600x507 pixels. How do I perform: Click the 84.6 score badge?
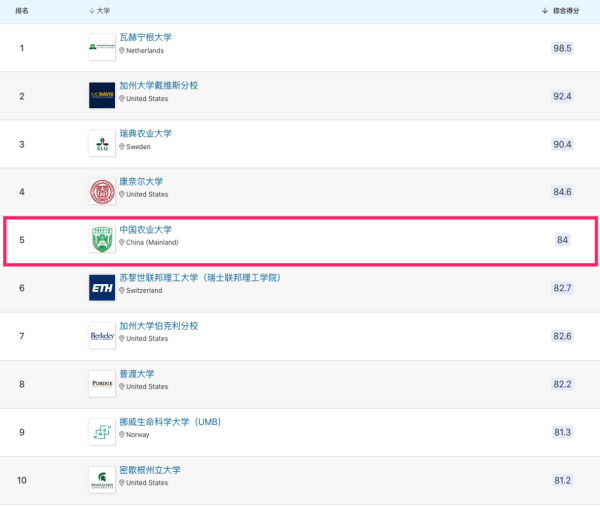562,192
